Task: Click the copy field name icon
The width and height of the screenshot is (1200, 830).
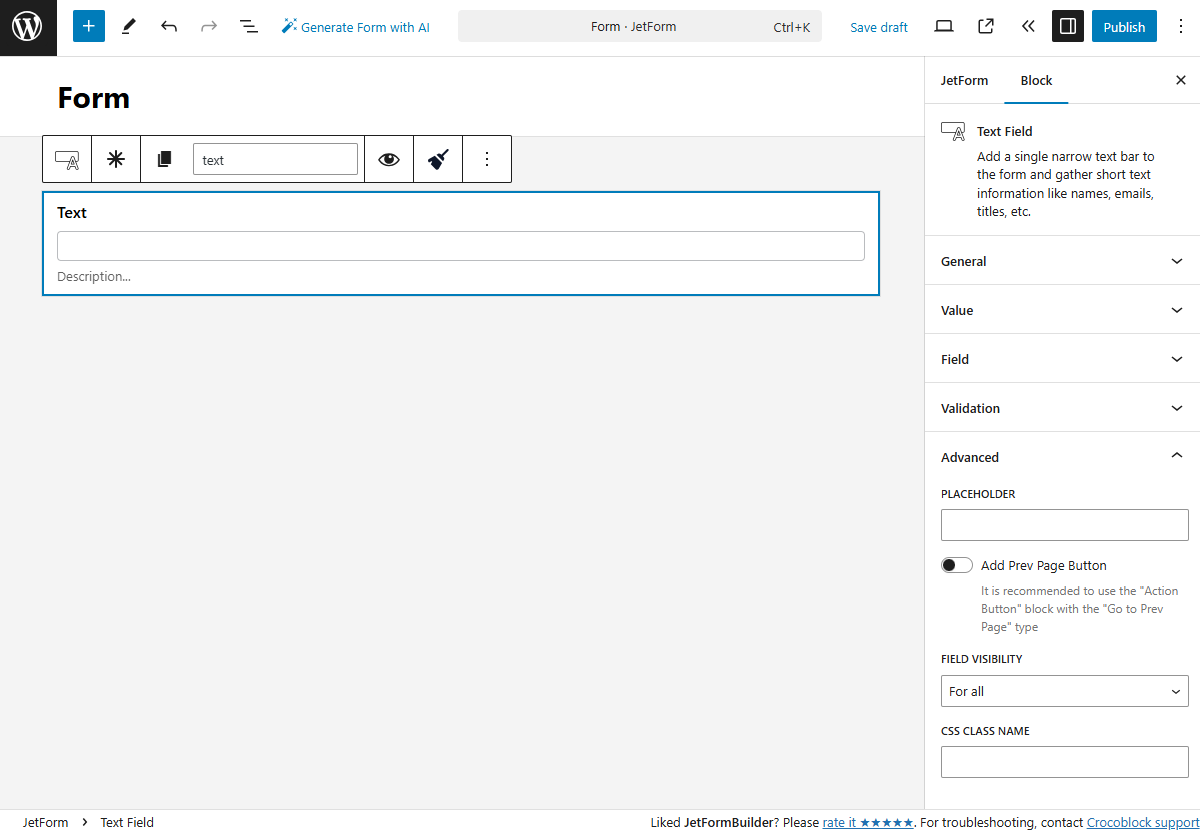Action: tap(165, 159)
